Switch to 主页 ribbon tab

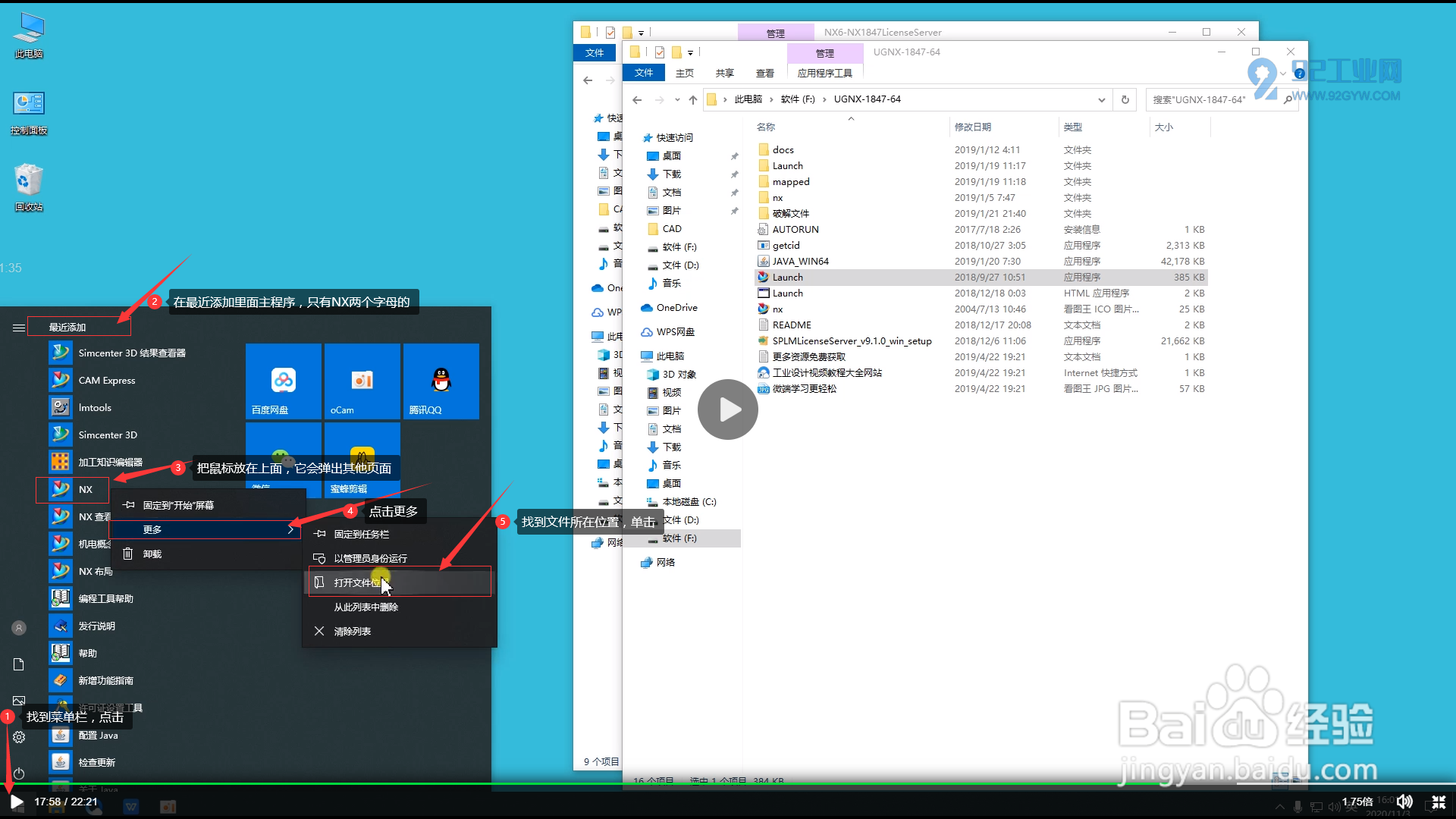(x=685, y=73)
